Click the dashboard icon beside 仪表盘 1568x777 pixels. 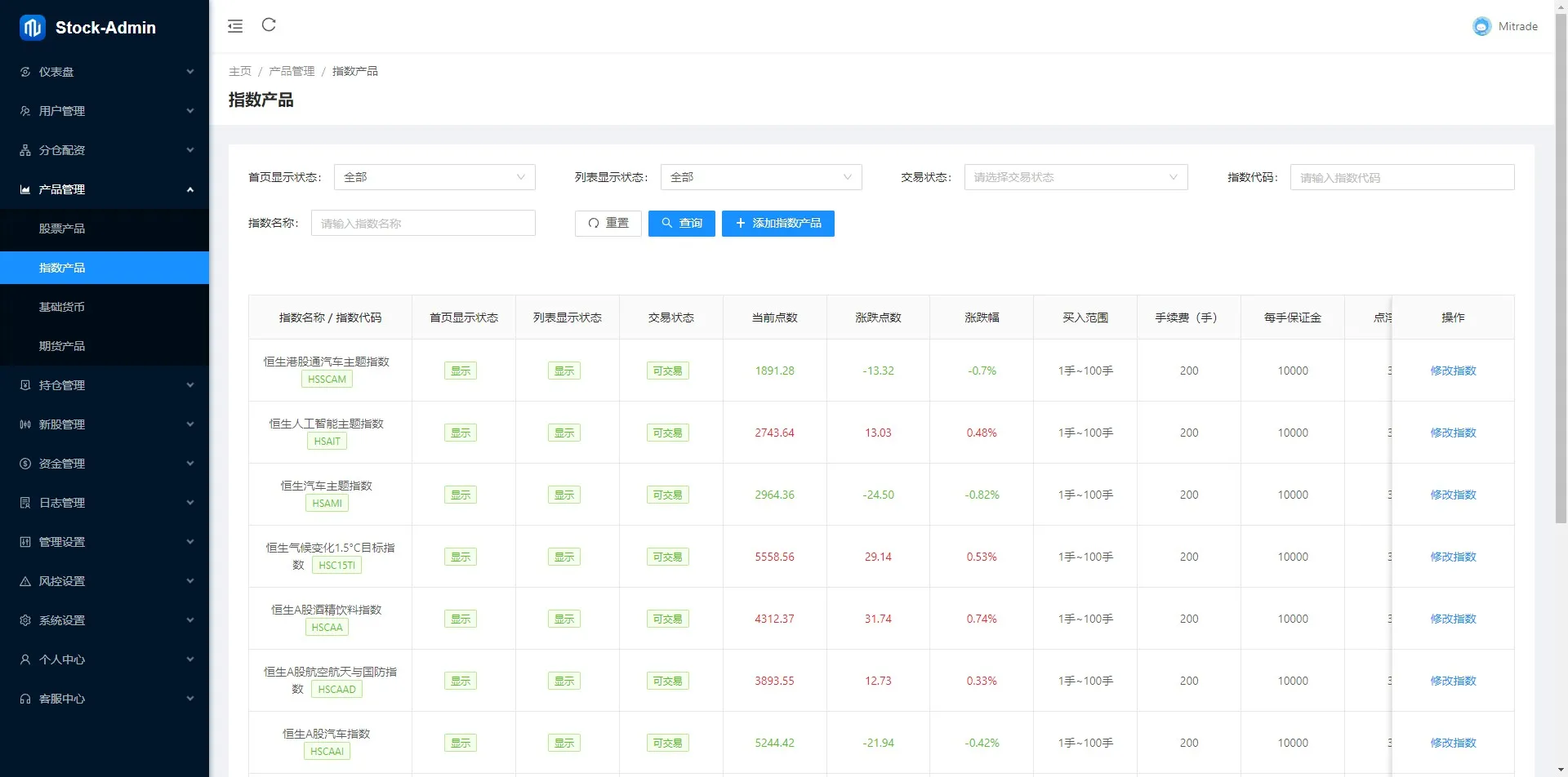[25, 72]
